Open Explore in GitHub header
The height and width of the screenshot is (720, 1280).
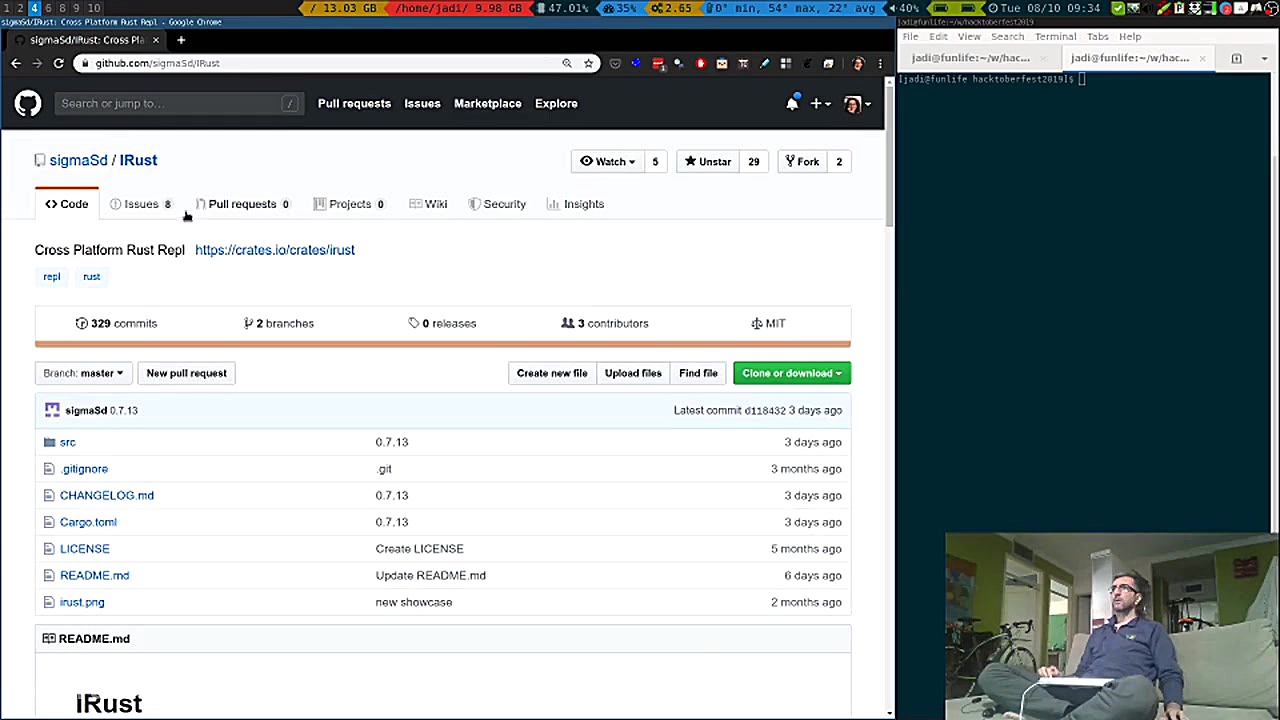pos(556,103)
